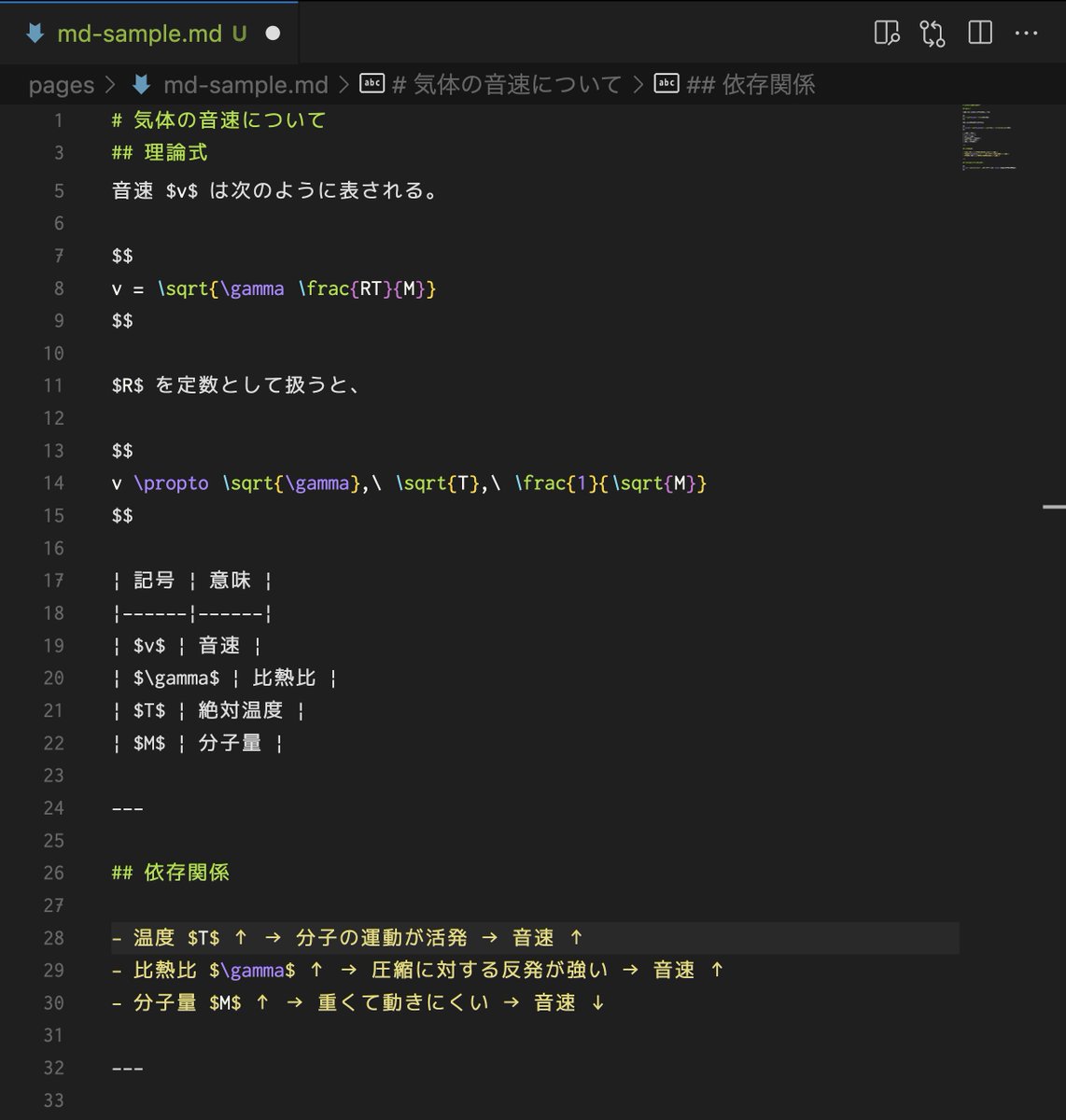This screenshot has width=1066, height=1120.
Task: Click line number 26 in the gutter
Action: pos(54,873)
